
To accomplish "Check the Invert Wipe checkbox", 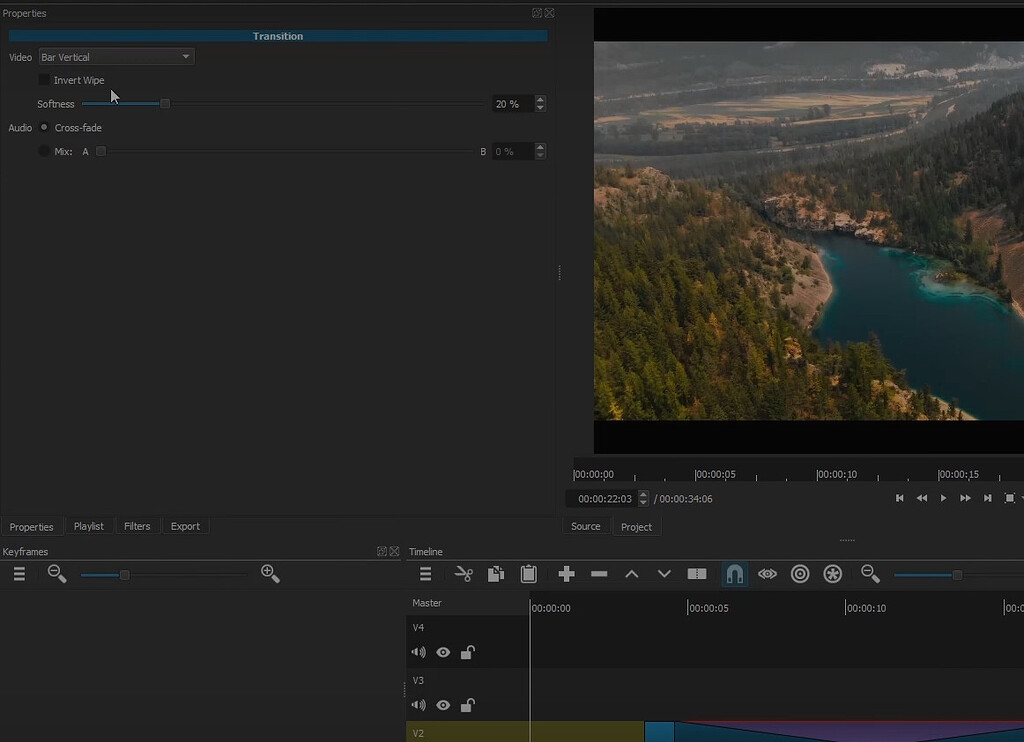I will point(44,80).
